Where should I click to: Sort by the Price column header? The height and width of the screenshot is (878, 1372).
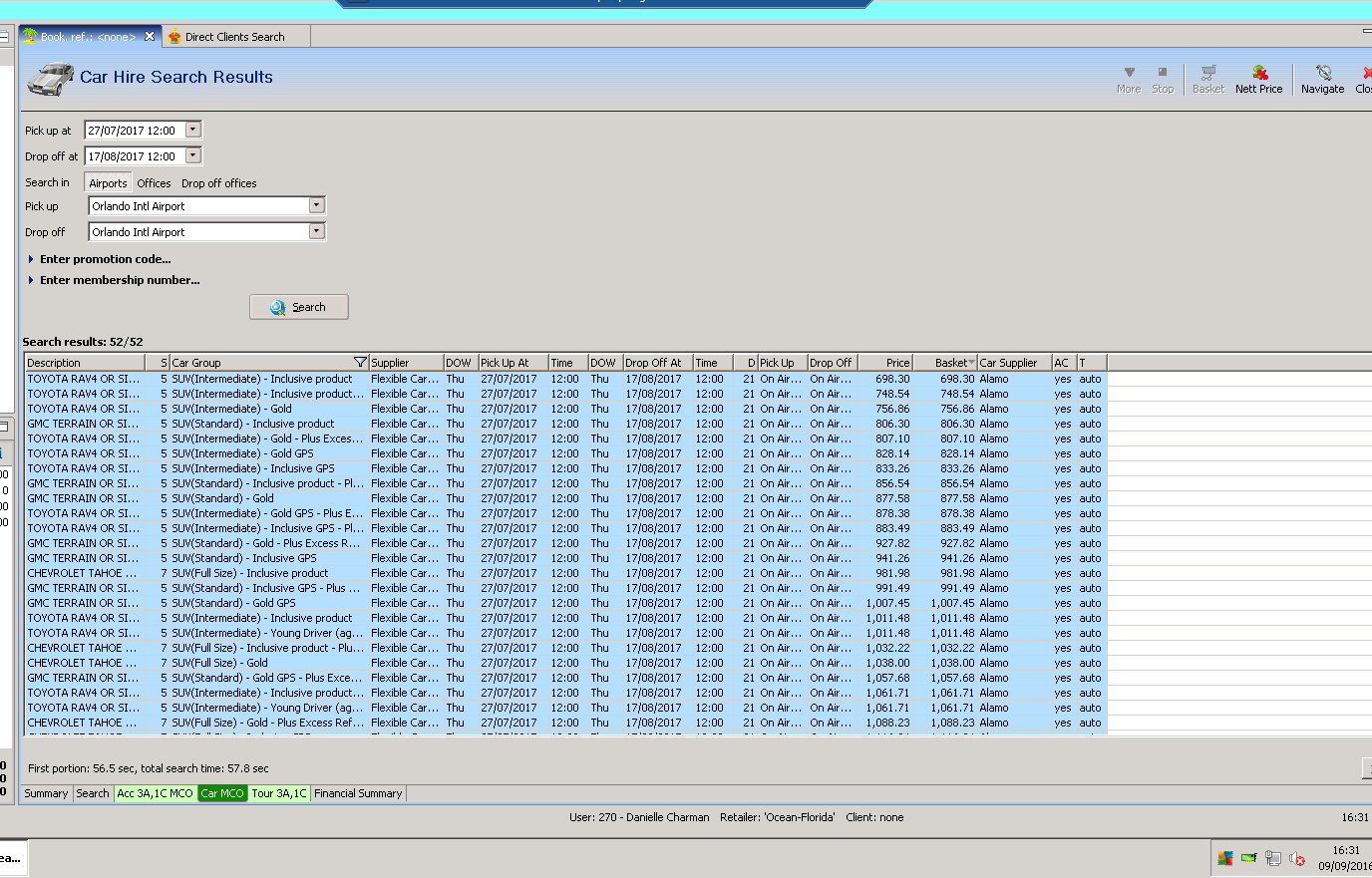click(x=885, y=363)
